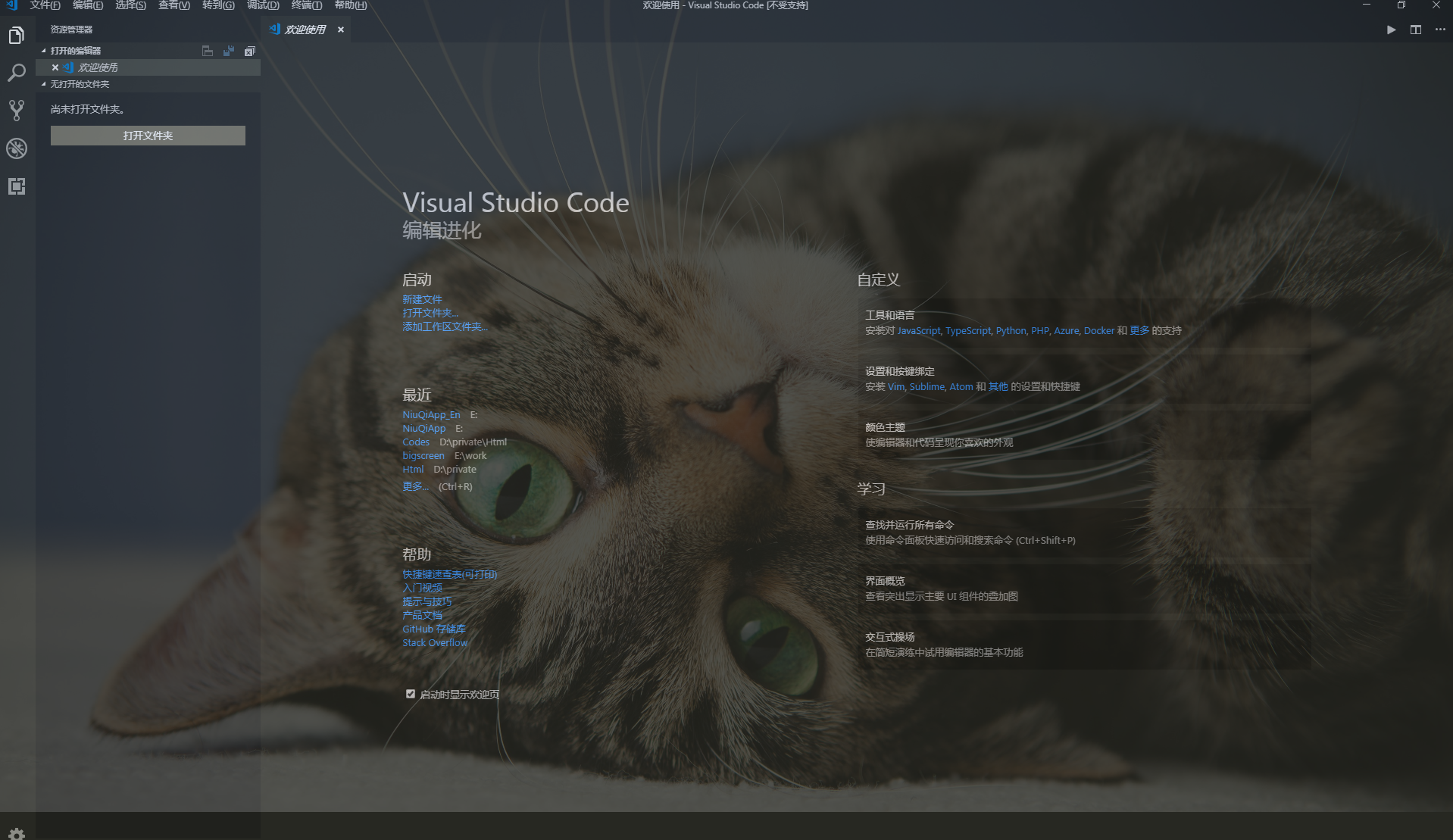Click the JavaScript language link
This screenshot has height=840, width=1453.
(x=919, y=330)
